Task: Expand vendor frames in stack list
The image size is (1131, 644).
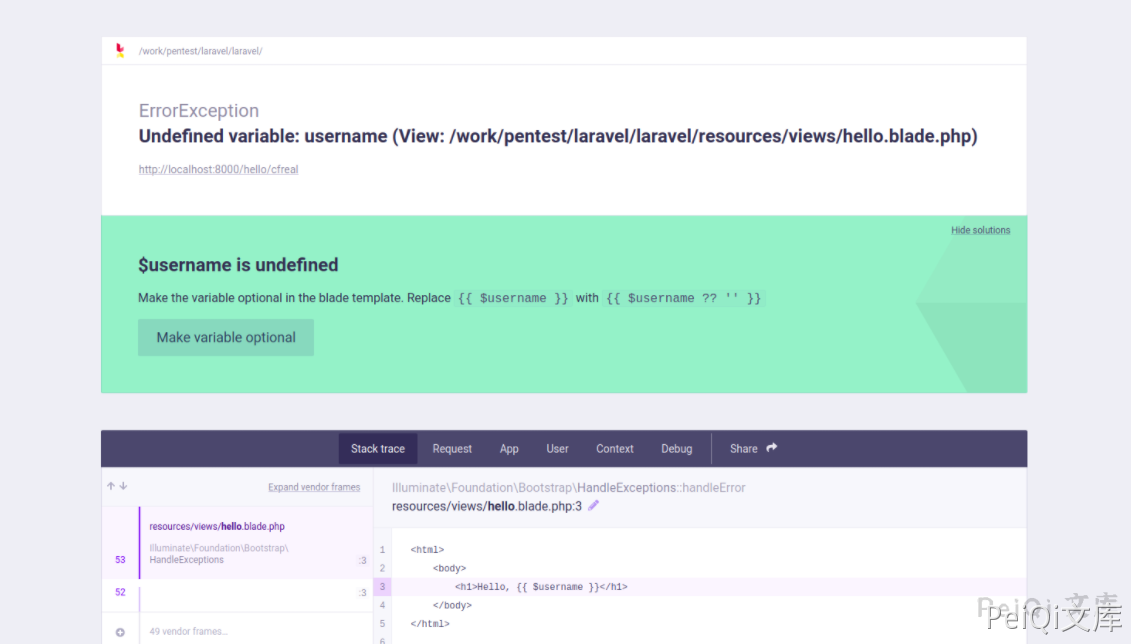Action: tap(313, 487)
